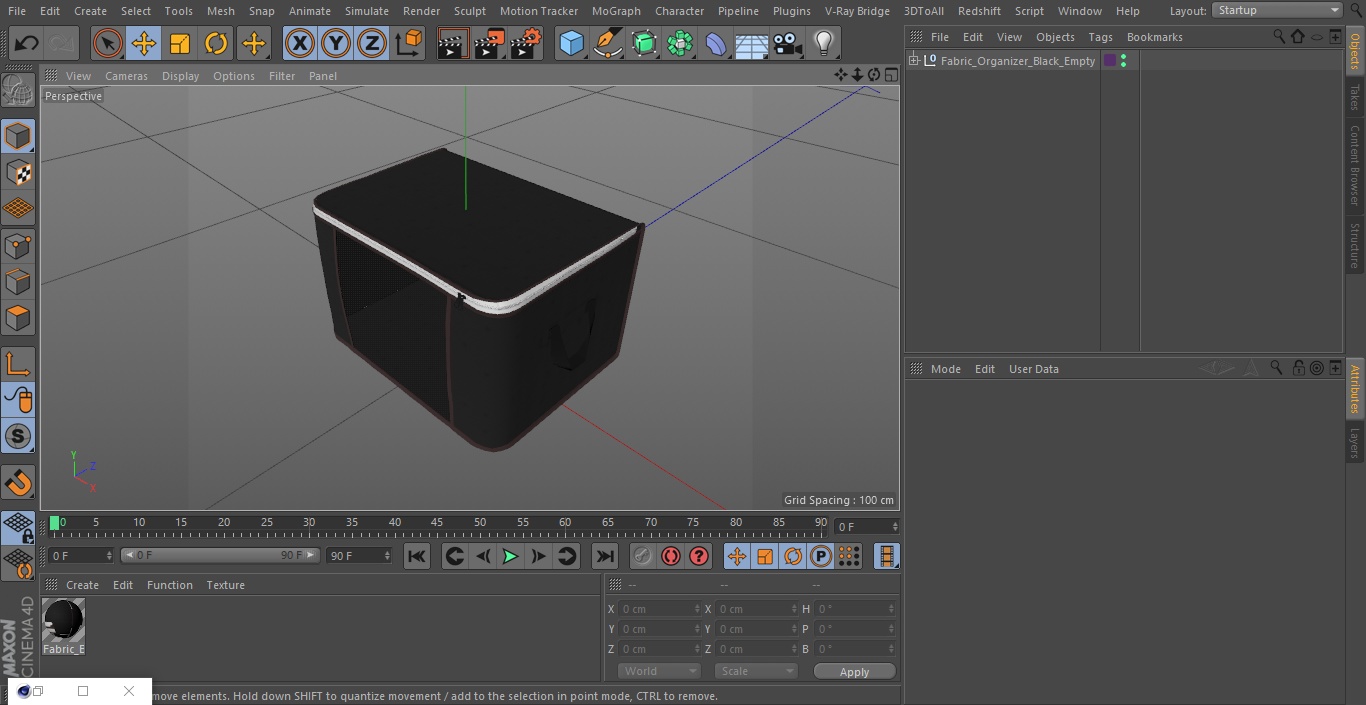Enable Polygons mode
Image resolution: width=1366 pixels, height=705 pixels.
[x=18, y=318]
